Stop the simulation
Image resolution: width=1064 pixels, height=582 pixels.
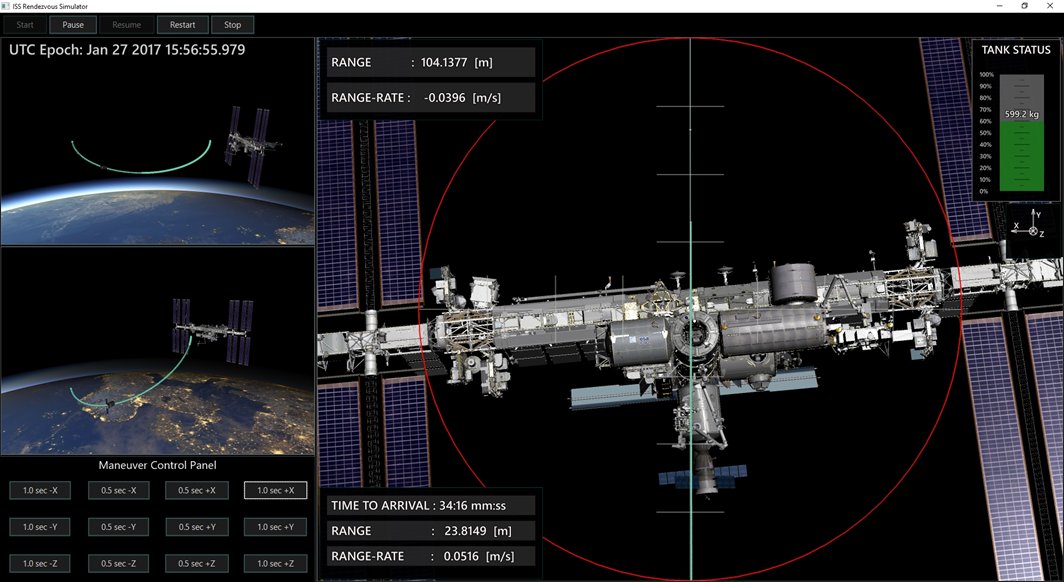[233, 25]
